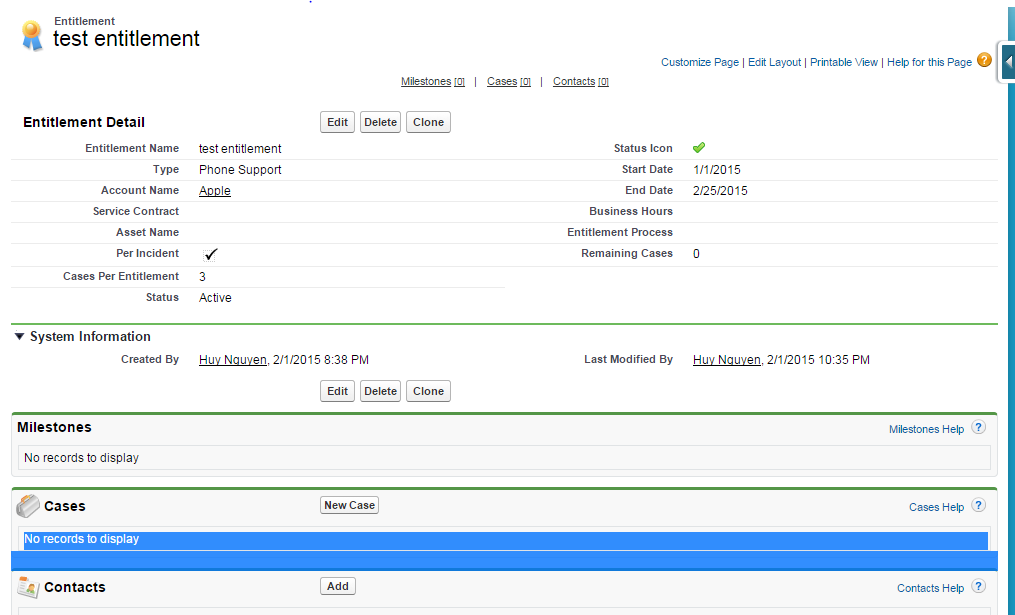Click the 'Entitlement Detail' heading
The height and width of the screenshot is (615, 1015).
click(x=84, y=122)
